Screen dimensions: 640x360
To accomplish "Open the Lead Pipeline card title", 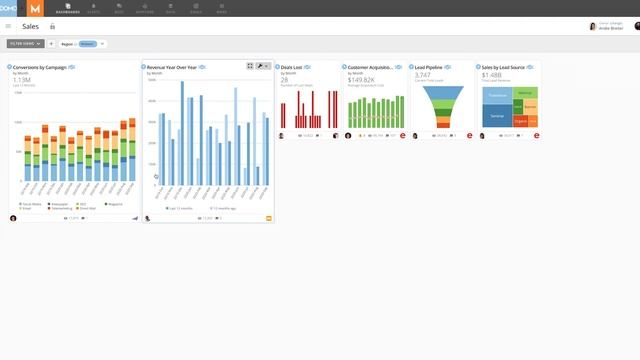I will pyautogui.click(x=429, y=67).
